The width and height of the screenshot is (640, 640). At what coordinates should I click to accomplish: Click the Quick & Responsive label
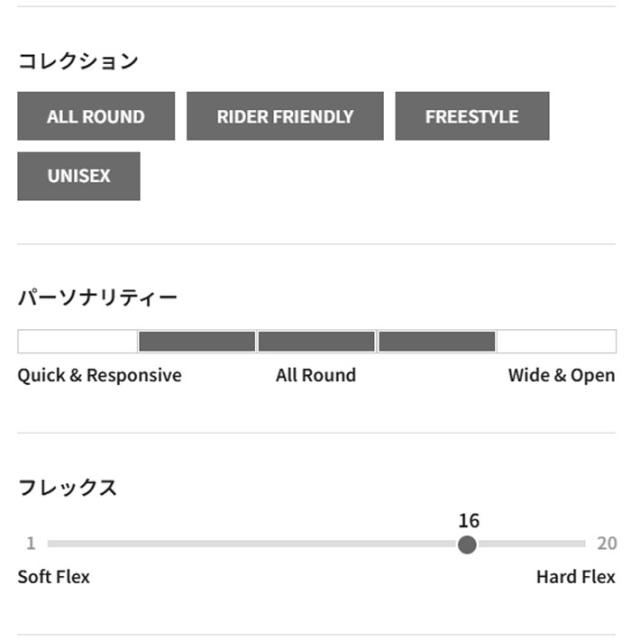coord(100,376)
